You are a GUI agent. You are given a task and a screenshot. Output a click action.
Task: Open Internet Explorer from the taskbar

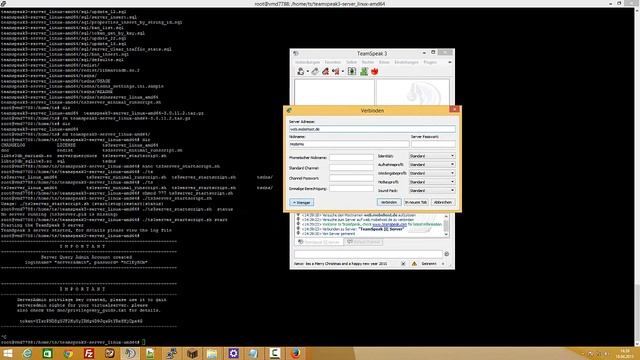27,353
